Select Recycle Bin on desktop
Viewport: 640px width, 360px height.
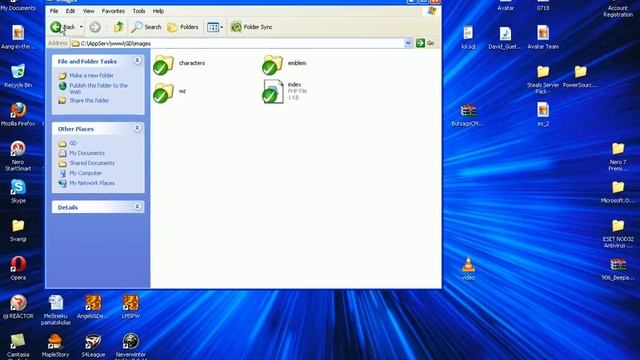point(18,76)
